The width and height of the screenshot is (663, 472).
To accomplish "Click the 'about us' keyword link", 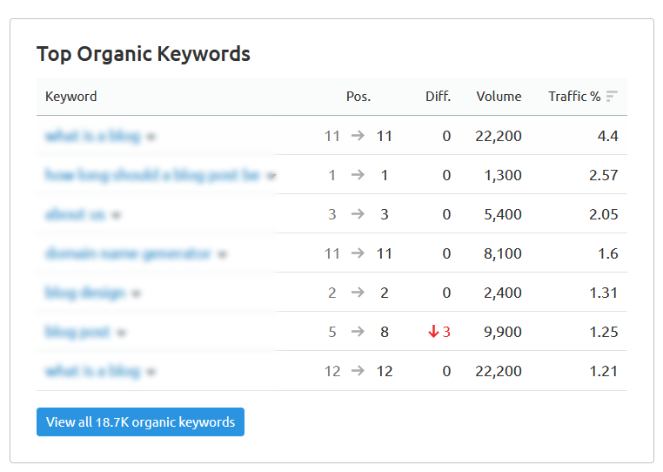I will click(x=75, y=214).
